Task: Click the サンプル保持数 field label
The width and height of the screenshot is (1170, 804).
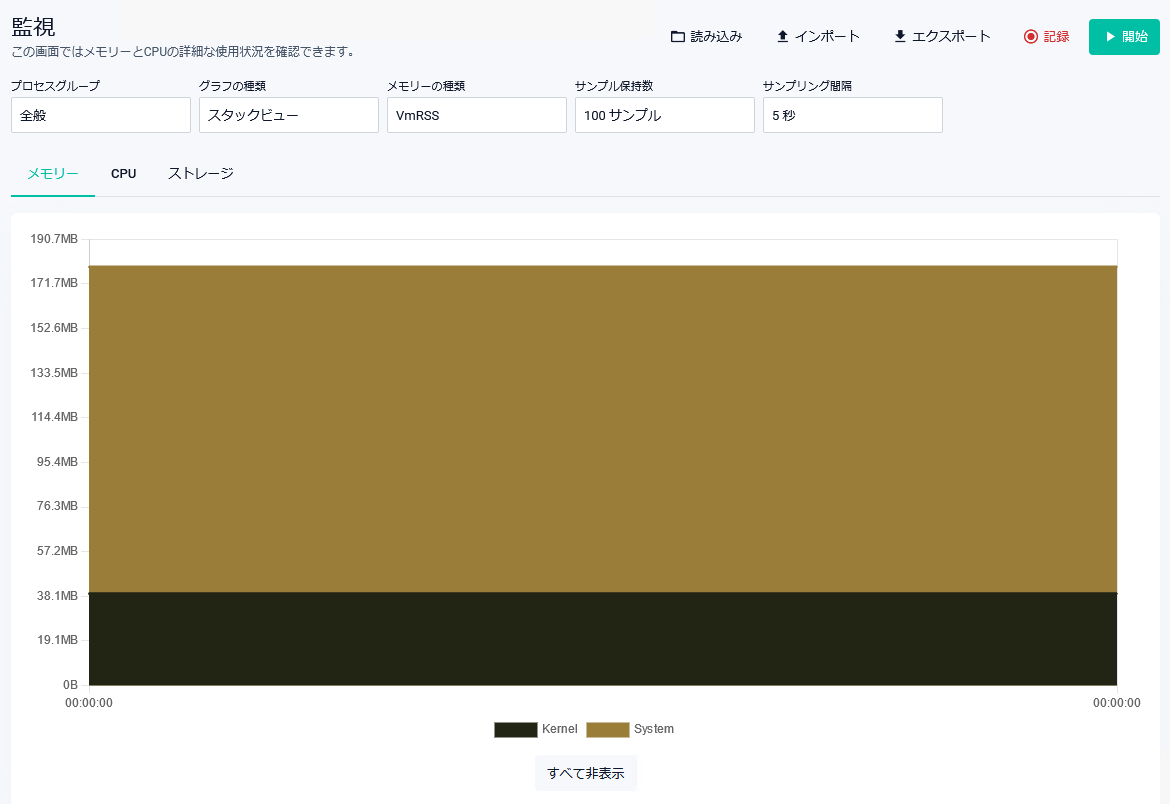Action: pos(614,86)
